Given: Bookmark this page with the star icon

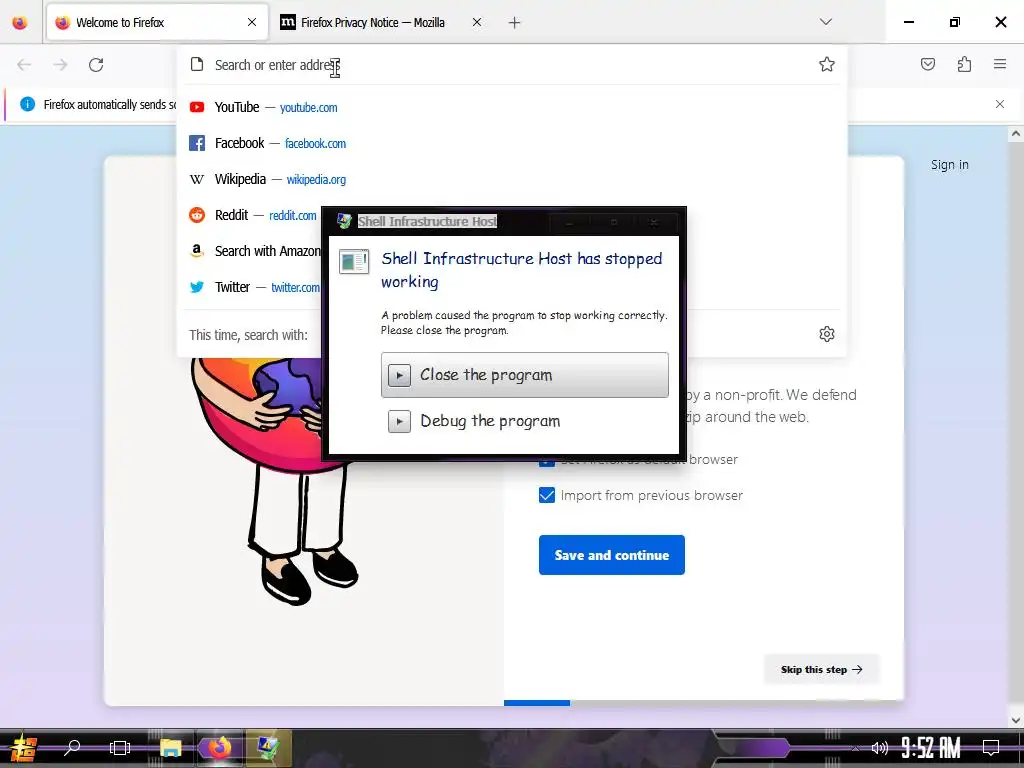Looking at the screenshot, I should coord(827,64).
